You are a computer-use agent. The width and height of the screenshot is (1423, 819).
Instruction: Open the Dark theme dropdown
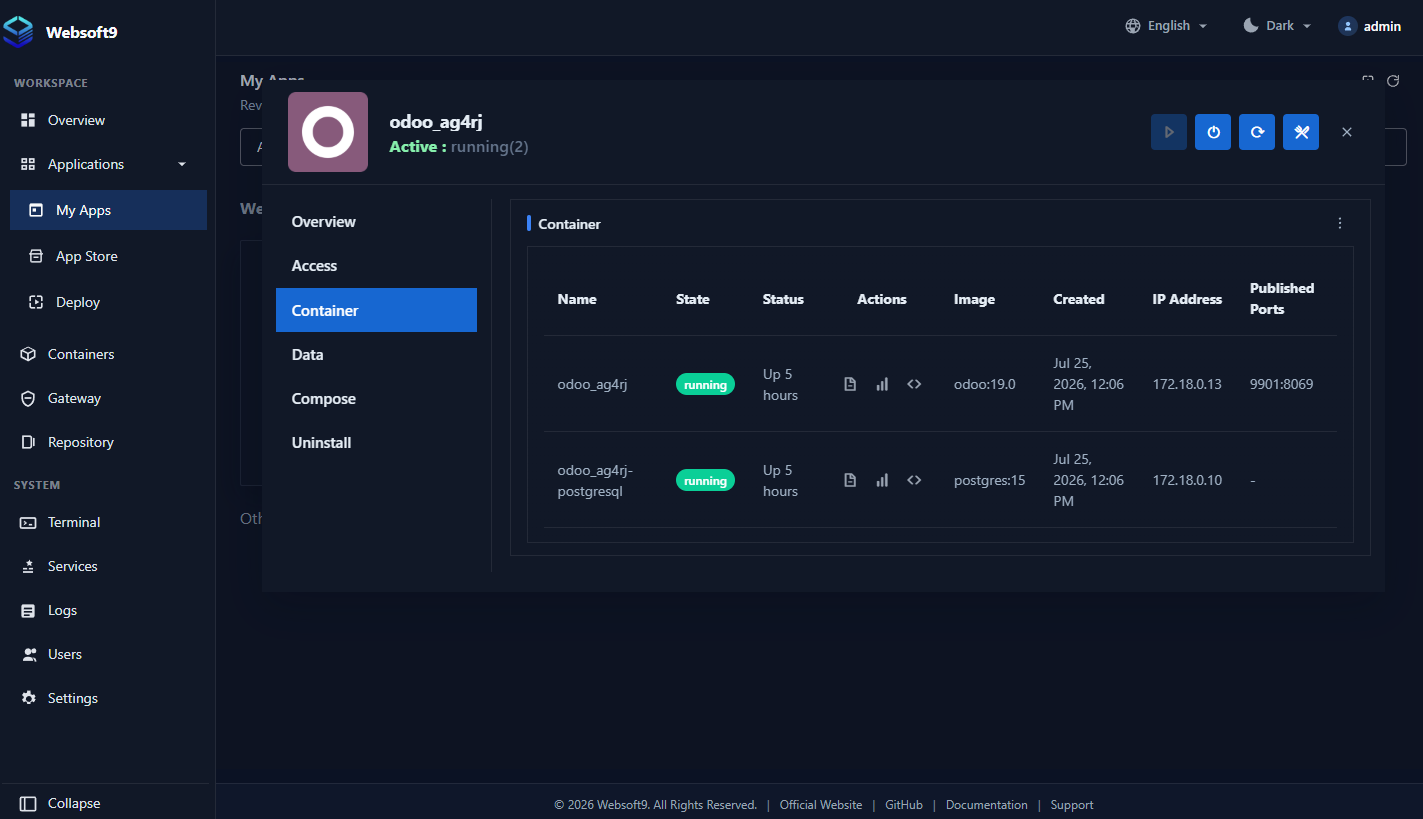1277,26
